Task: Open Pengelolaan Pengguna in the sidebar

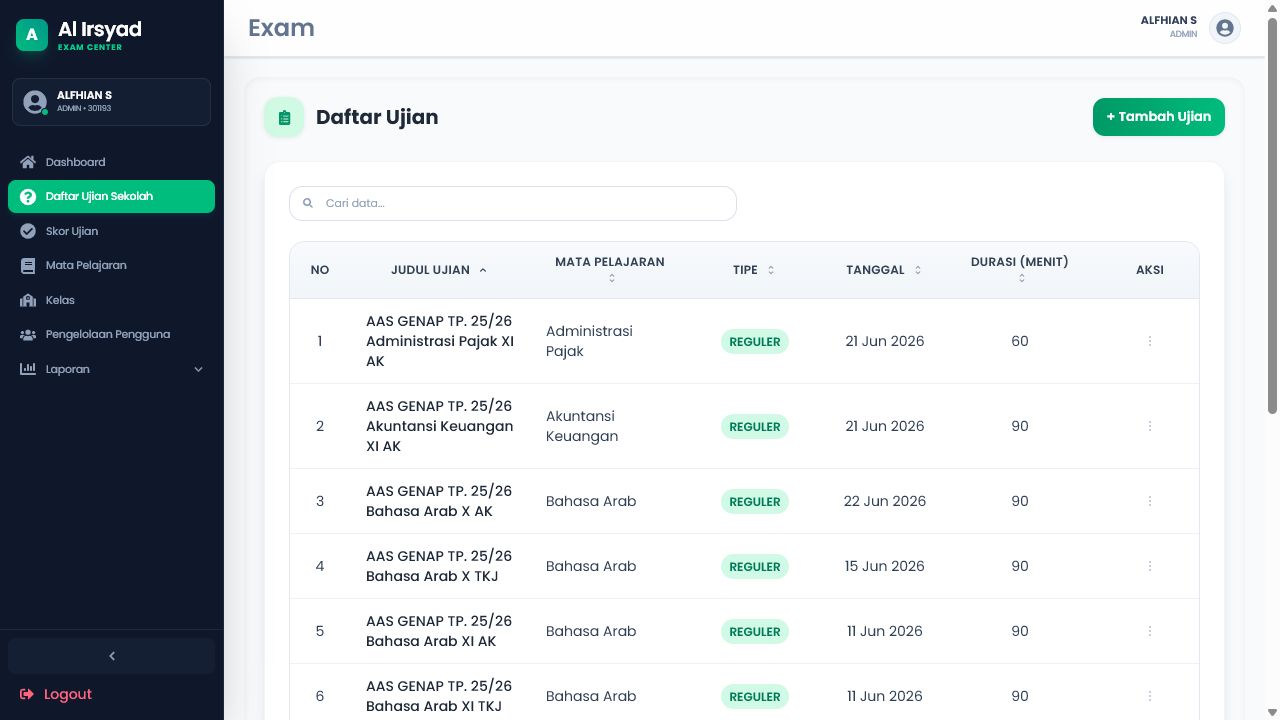Action: 111,334
